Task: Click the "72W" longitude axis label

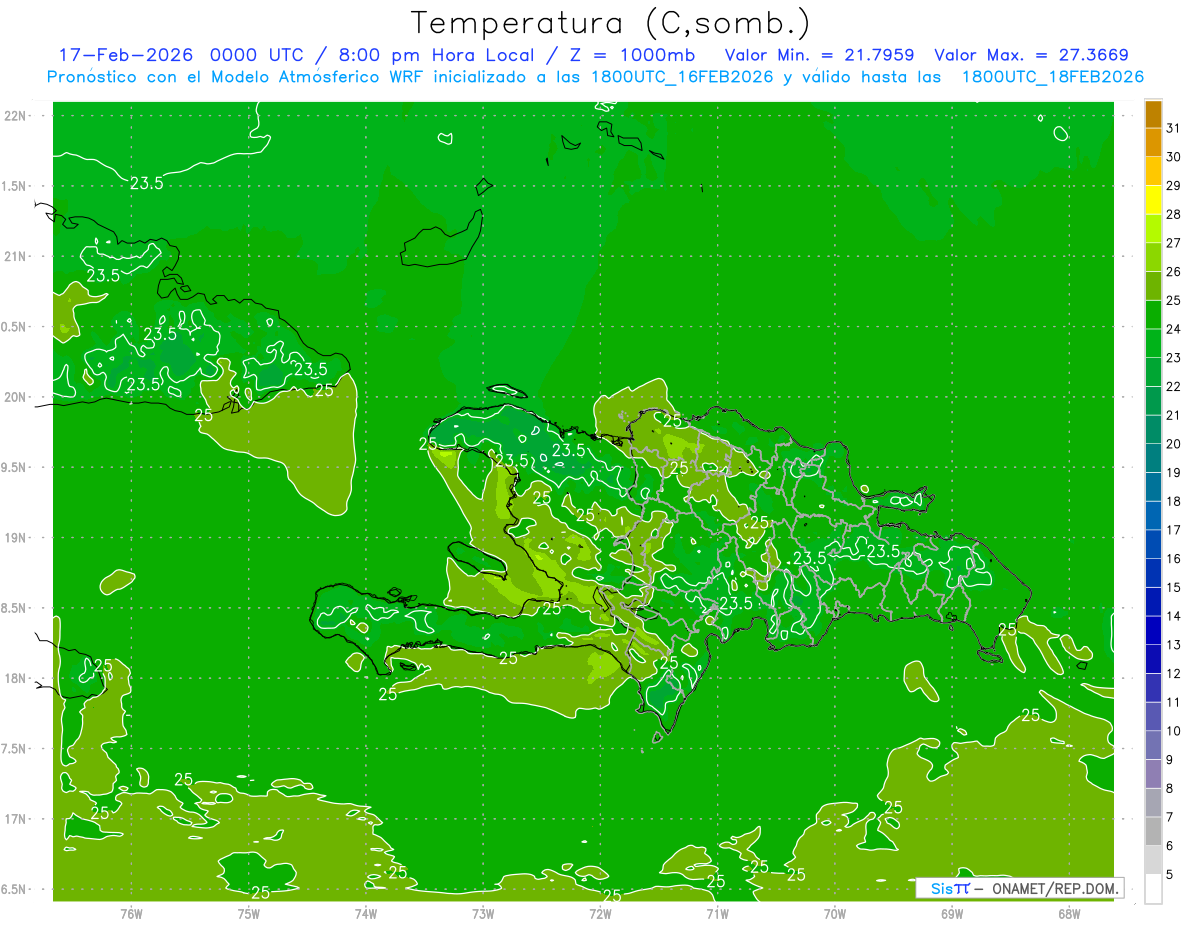Action: 600,913
